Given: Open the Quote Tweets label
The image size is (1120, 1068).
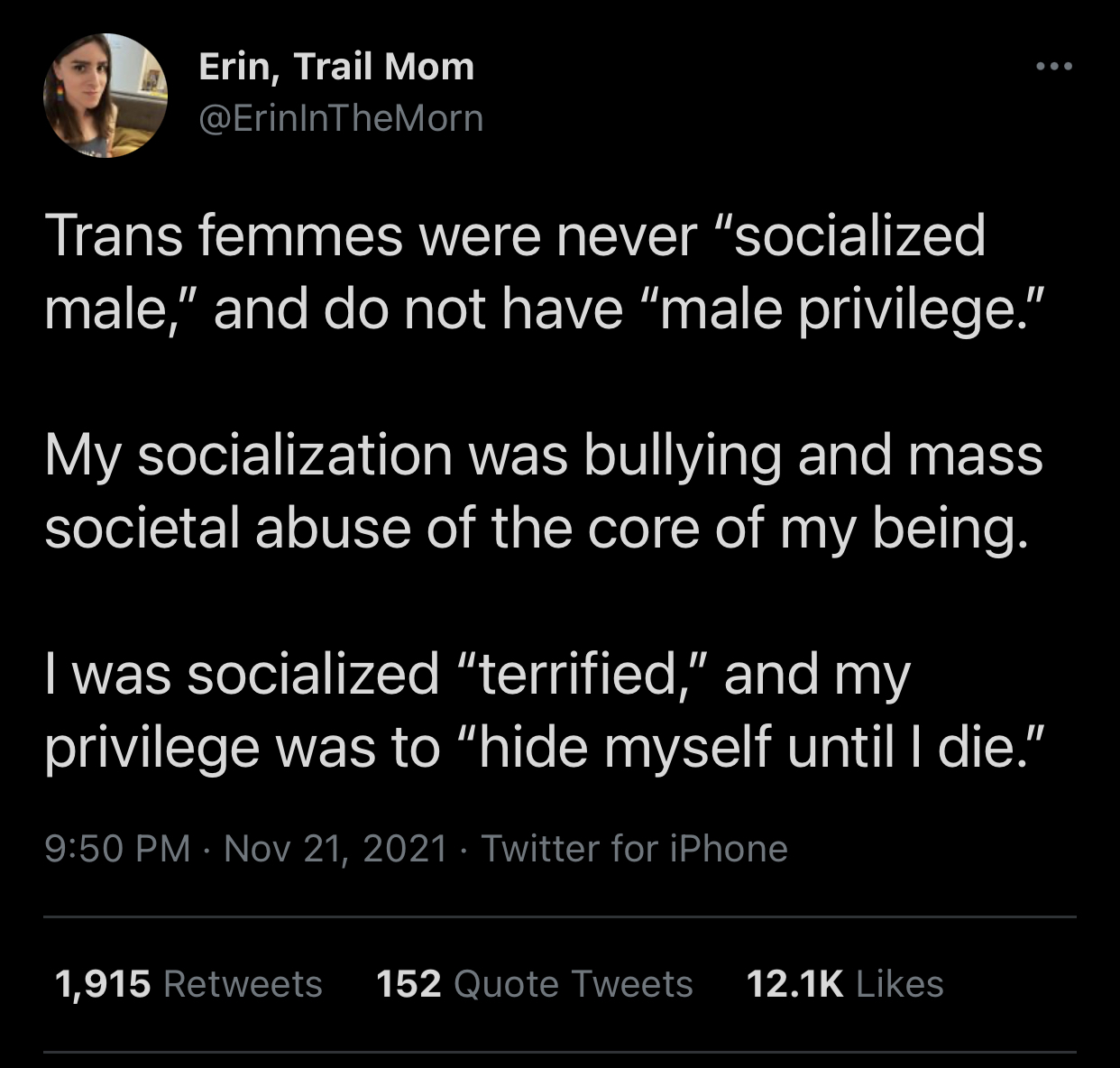Looking at the screenshot, I should click(x=573, y=983).
